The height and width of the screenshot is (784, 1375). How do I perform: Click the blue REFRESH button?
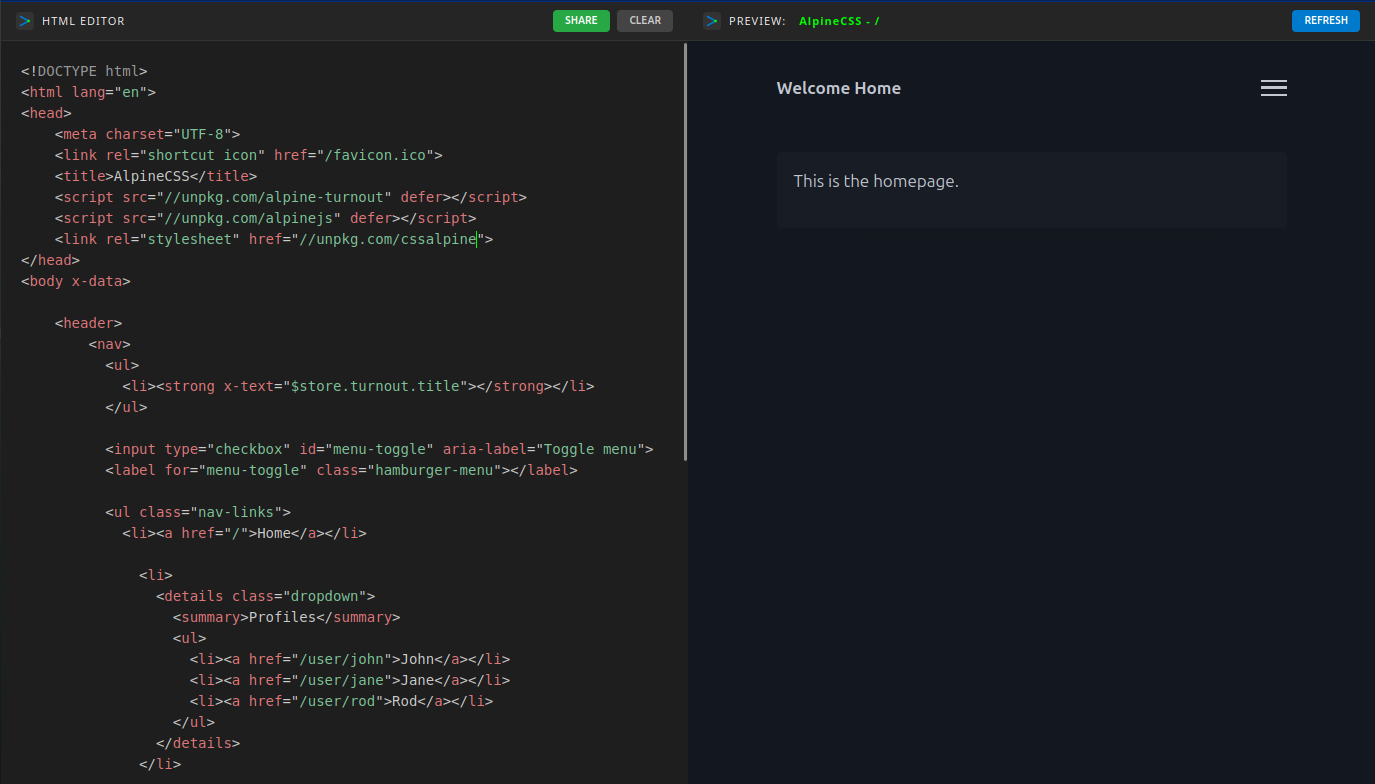coord(1325,21)
